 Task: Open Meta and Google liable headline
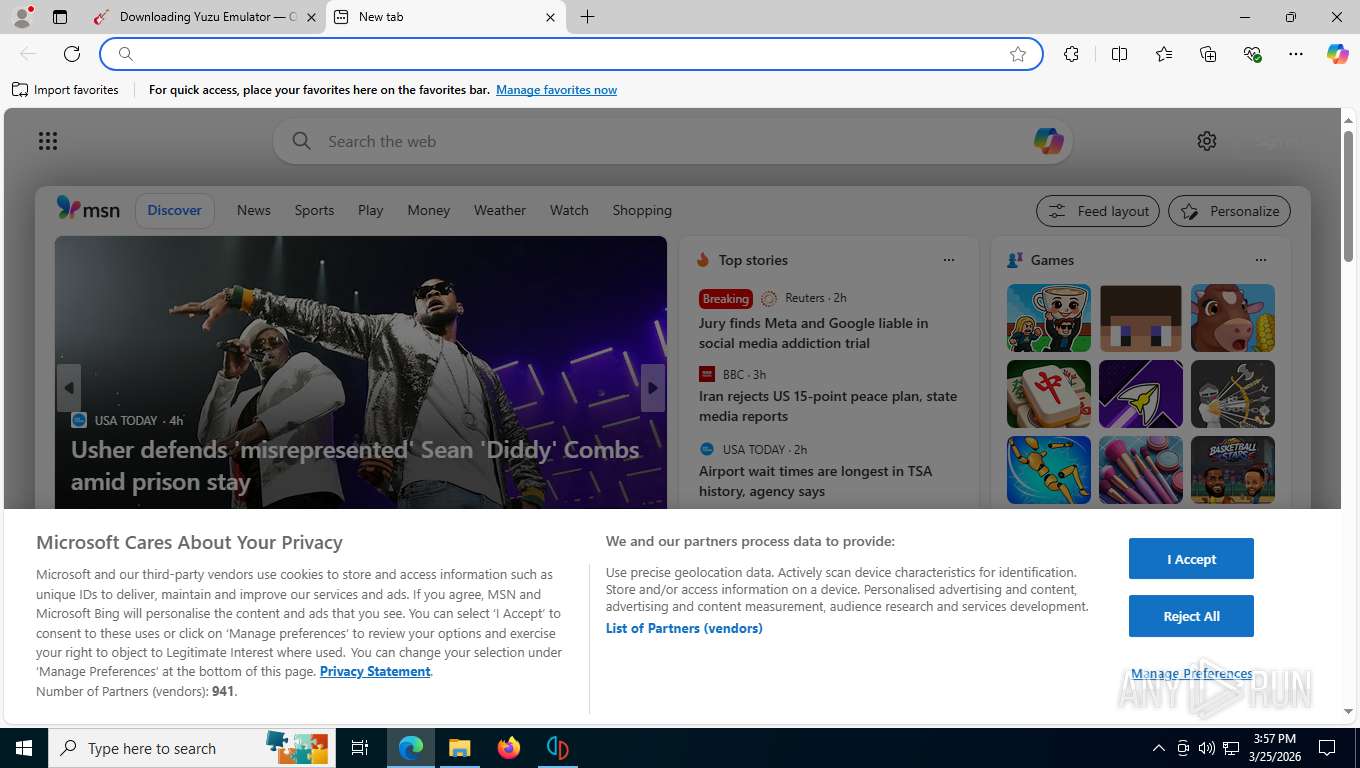pos(814,333)
